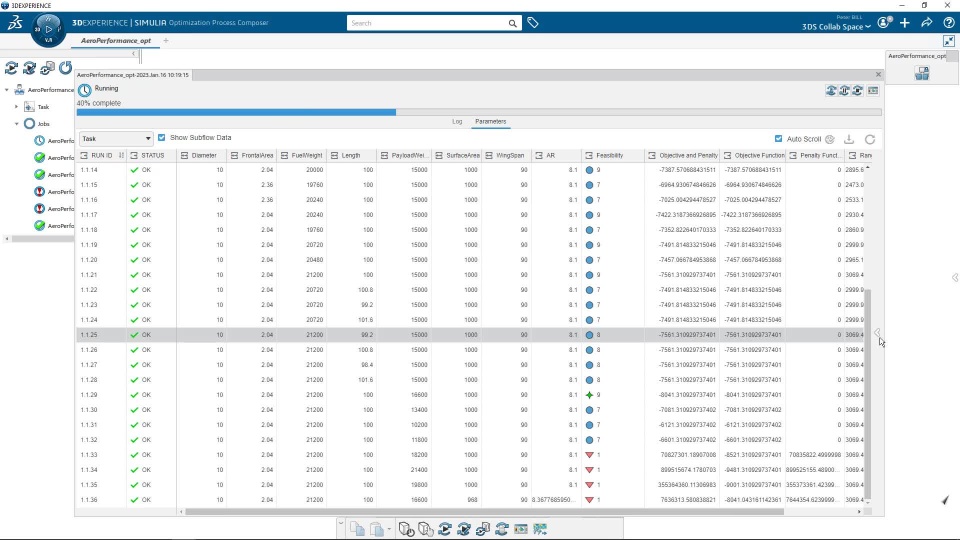960x540 pixels.
Task: Open the user profile icon
Action: coord(884,23)
